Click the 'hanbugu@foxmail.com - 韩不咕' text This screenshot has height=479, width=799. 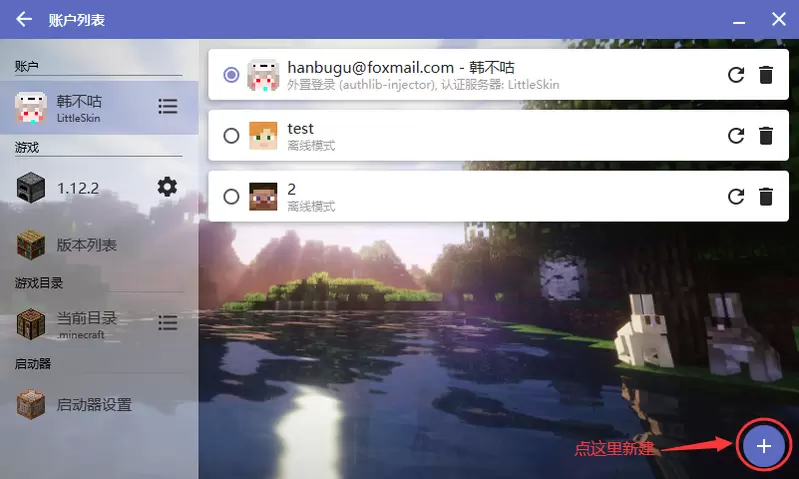[x=401, y=67]
